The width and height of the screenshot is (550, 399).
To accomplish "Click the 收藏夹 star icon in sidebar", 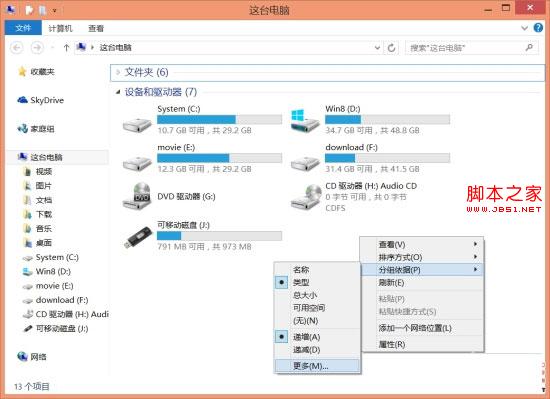I will [x=22, y=72].
